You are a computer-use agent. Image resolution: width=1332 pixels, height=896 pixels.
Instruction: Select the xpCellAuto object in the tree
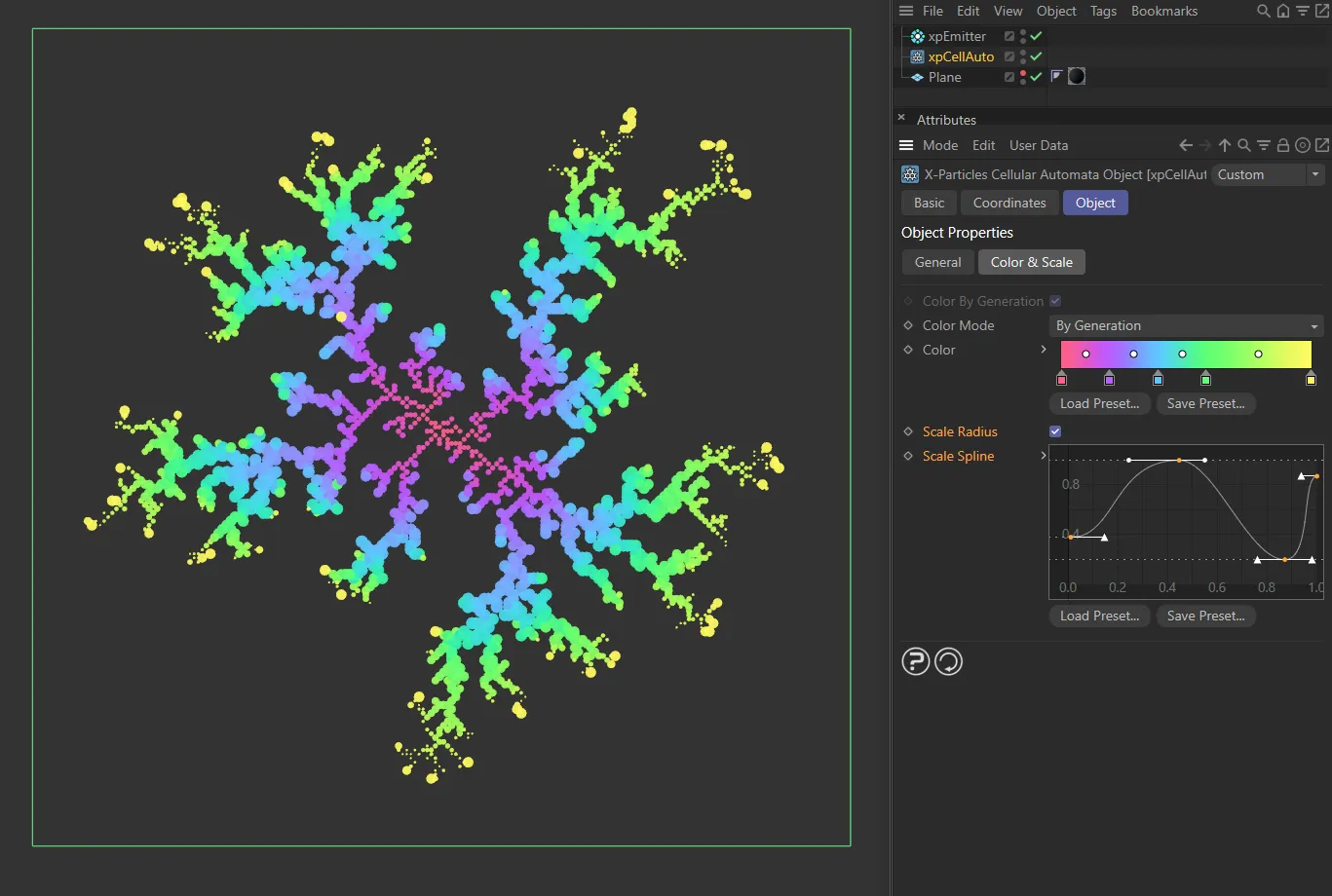(x=961, y=56)
